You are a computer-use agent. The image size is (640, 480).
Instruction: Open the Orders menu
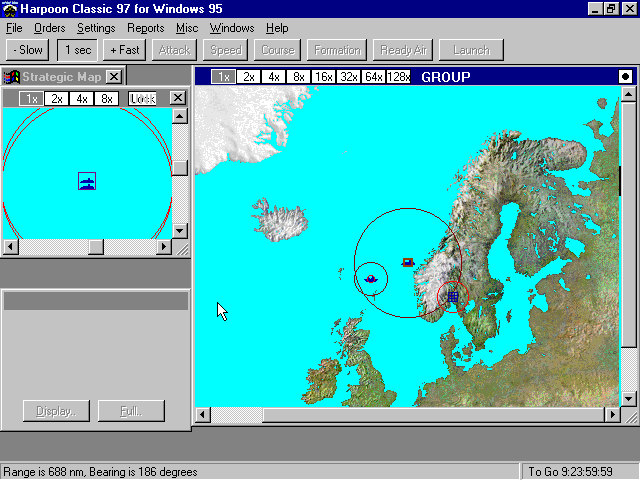pyautogui.click(x=49, y=28)
